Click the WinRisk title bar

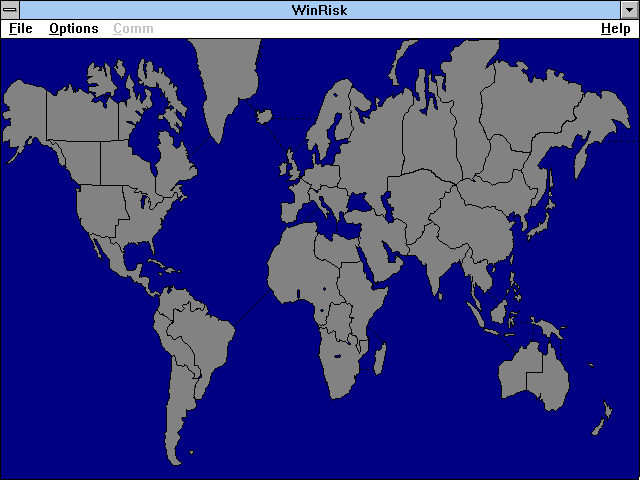pyautogui.click(x=320, y=9)
